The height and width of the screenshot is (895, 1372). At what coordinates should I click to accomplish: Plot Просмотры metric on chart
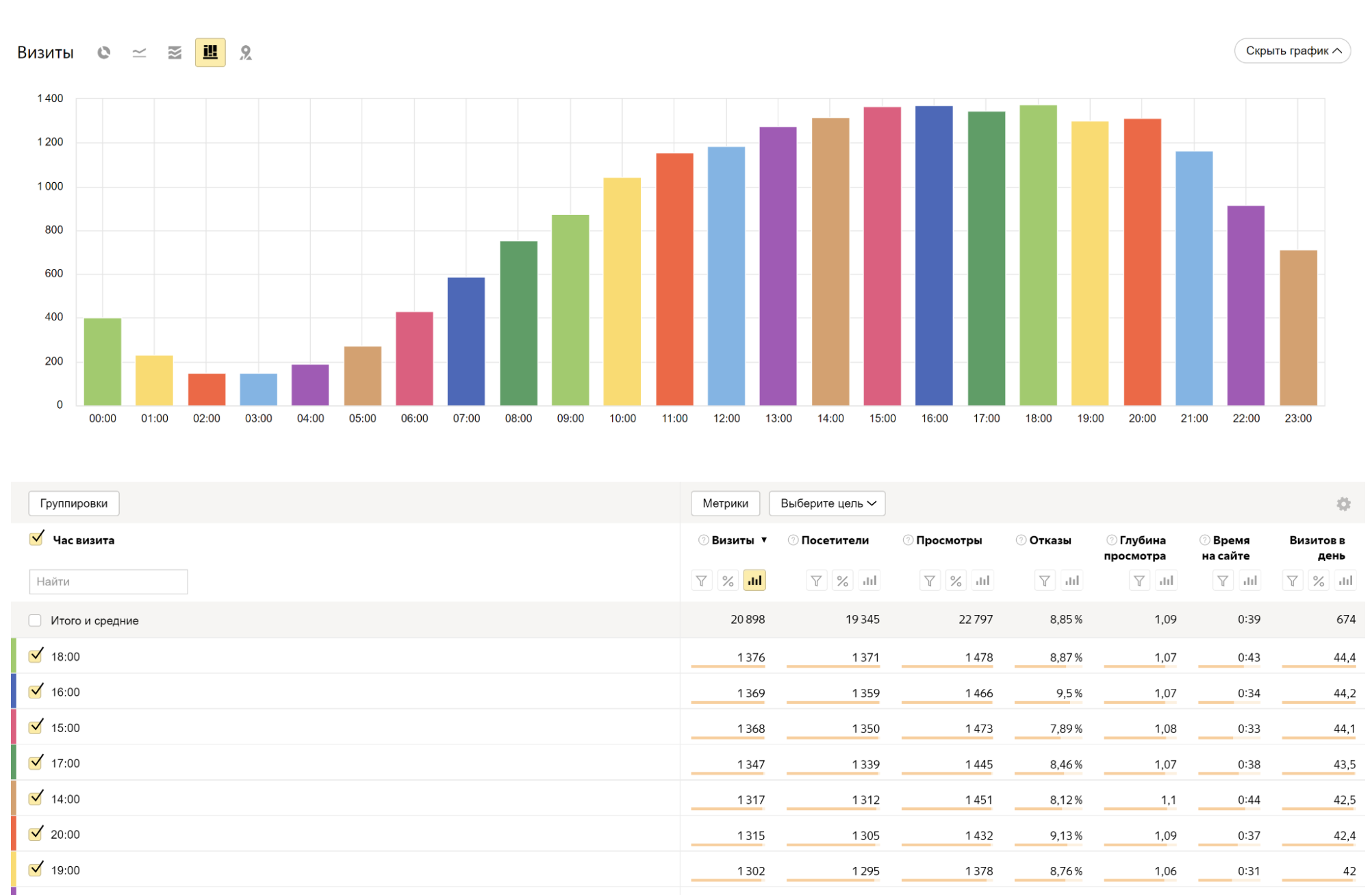coord(983,581)
